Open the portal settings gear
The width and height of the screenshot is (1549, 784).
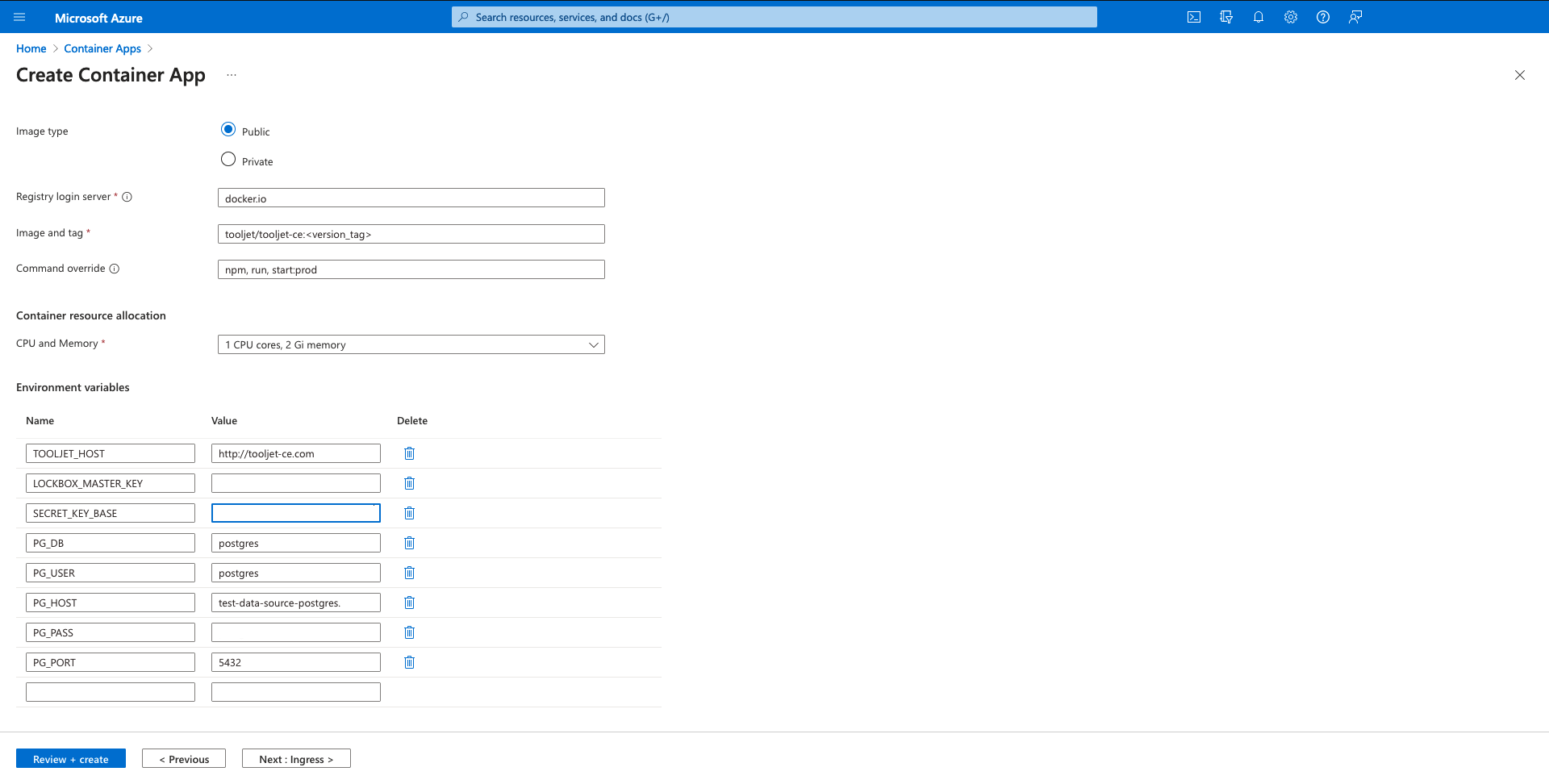pyautogui.click(x=1291, y=17)
